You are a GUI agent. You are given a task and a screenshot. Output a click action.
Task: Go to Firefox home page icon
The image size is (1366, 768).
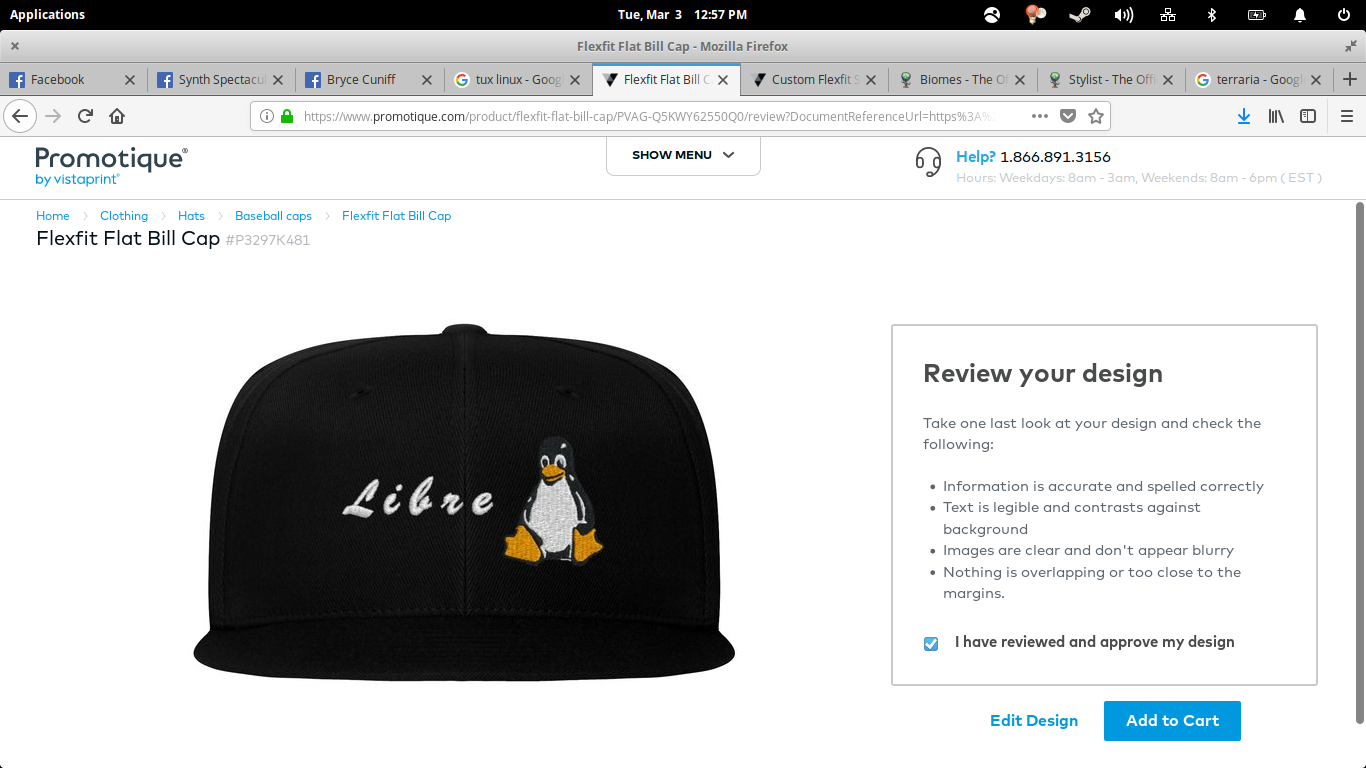117,116
